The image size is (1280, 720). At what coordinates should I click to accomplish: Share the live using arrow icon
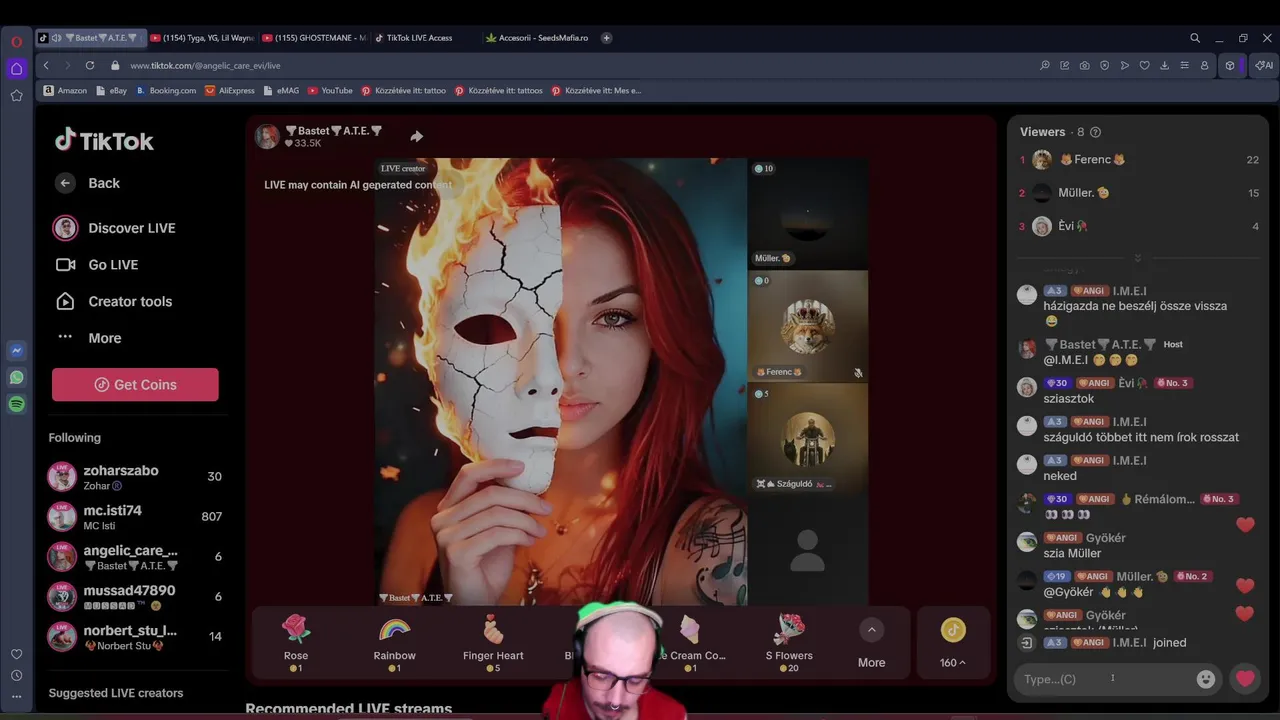point(416,136)
